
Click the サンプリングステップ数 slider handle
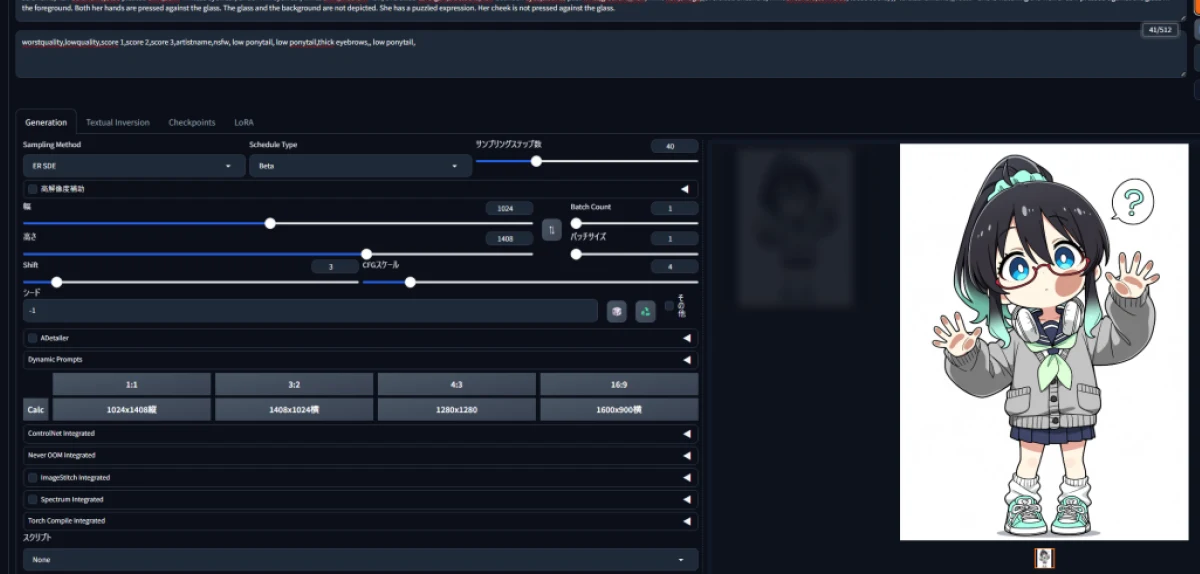click(x=536, y=161)
